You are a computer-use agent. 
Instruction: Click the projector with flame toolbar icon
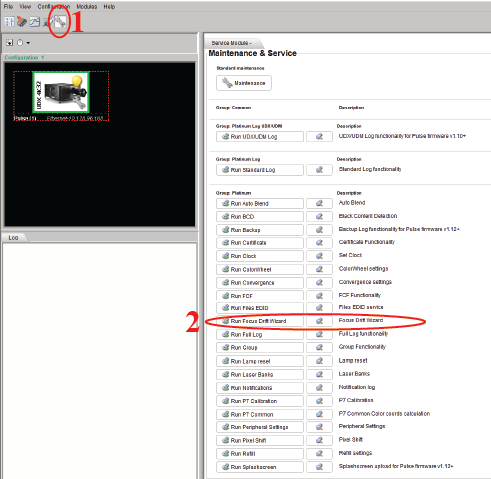(x=22, y=22)
